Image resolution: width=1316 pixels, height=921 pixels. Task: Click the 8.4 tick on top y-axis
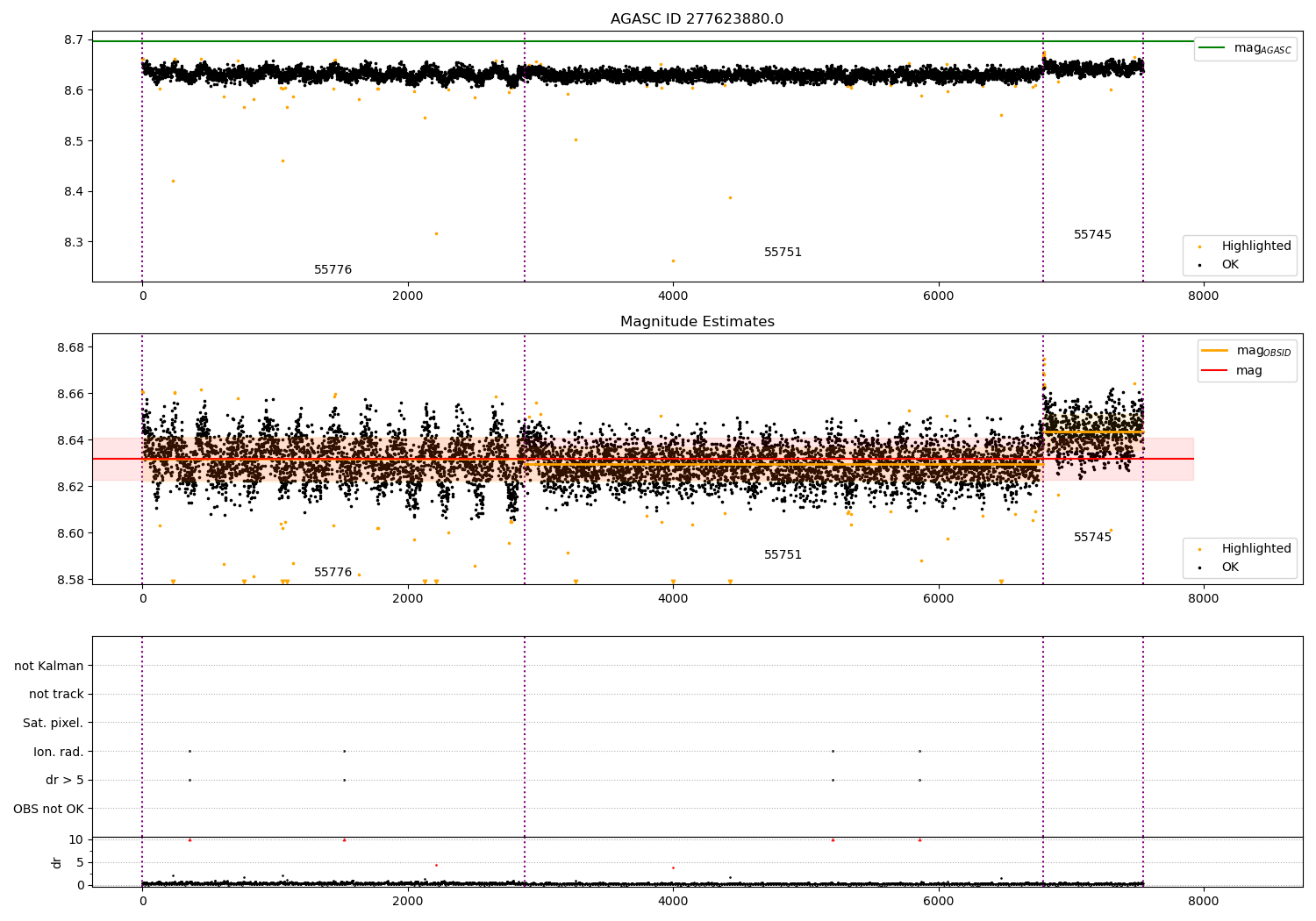click(x=74, y=192)
